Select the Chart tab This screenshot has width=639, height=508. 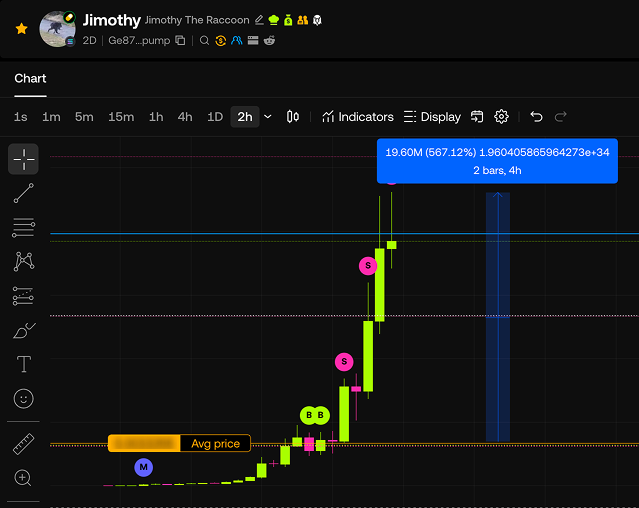coord(30,78)
